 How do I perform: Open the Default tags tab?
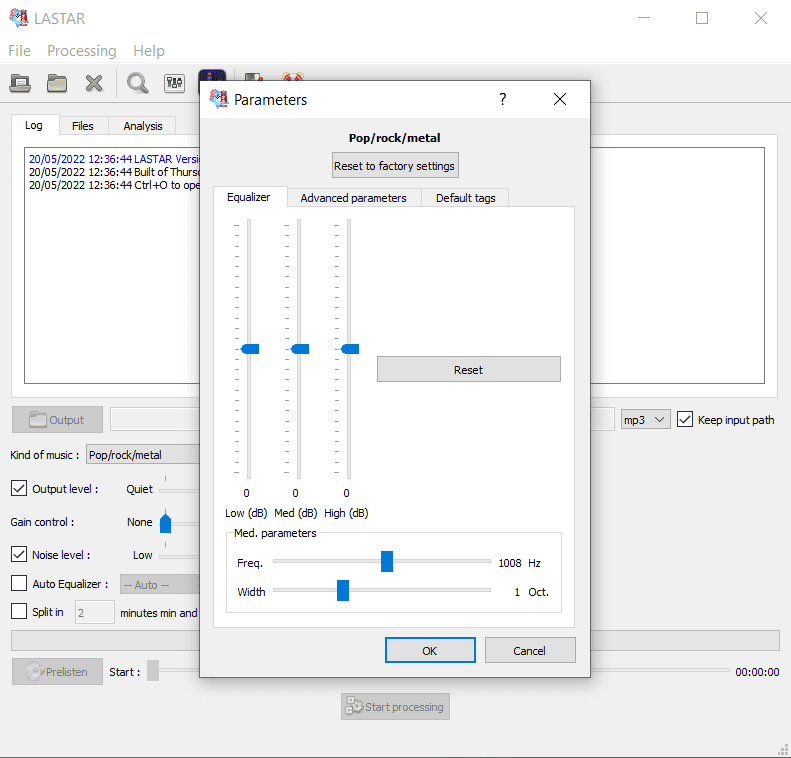coord(465,198)
